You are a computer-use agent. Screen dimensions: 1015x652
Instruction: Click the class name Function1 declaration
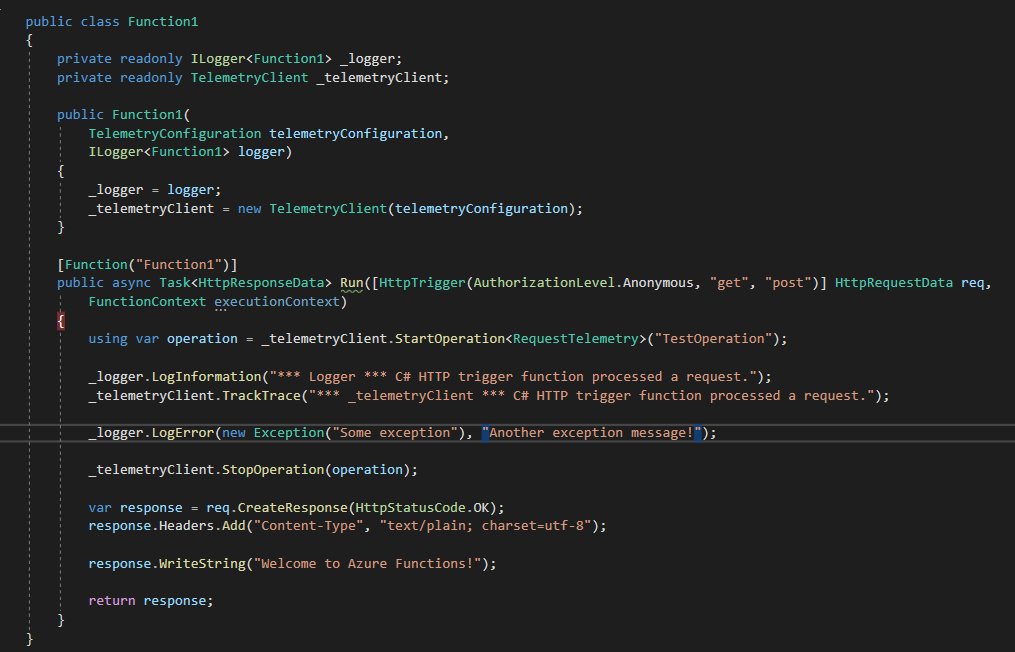[163, 20]
